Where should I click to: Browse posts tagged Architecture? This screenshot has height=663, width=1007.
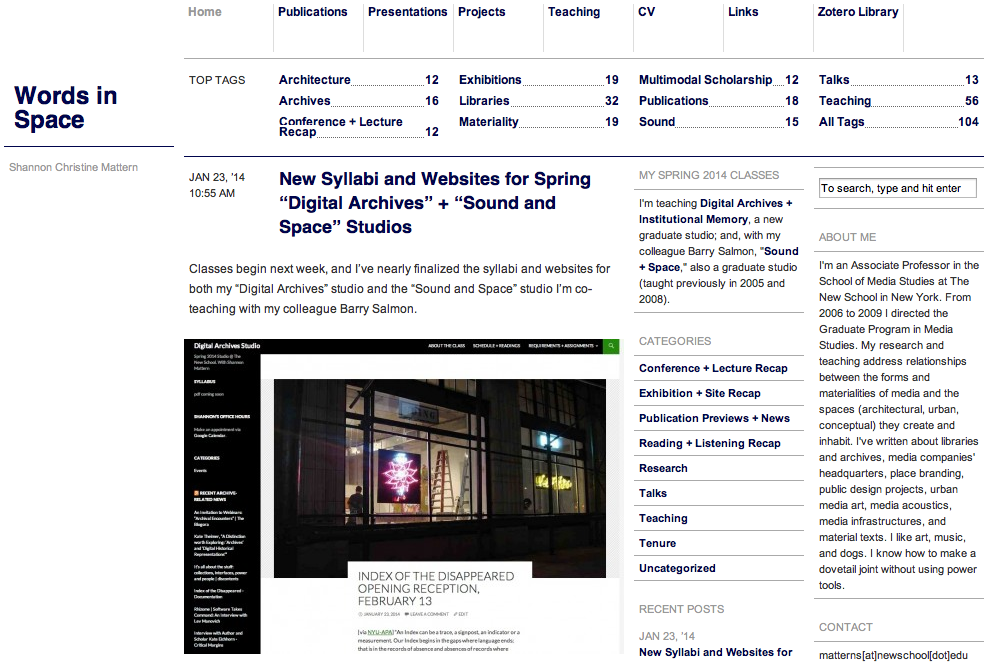pyautogui.click(x=314, y=80)
